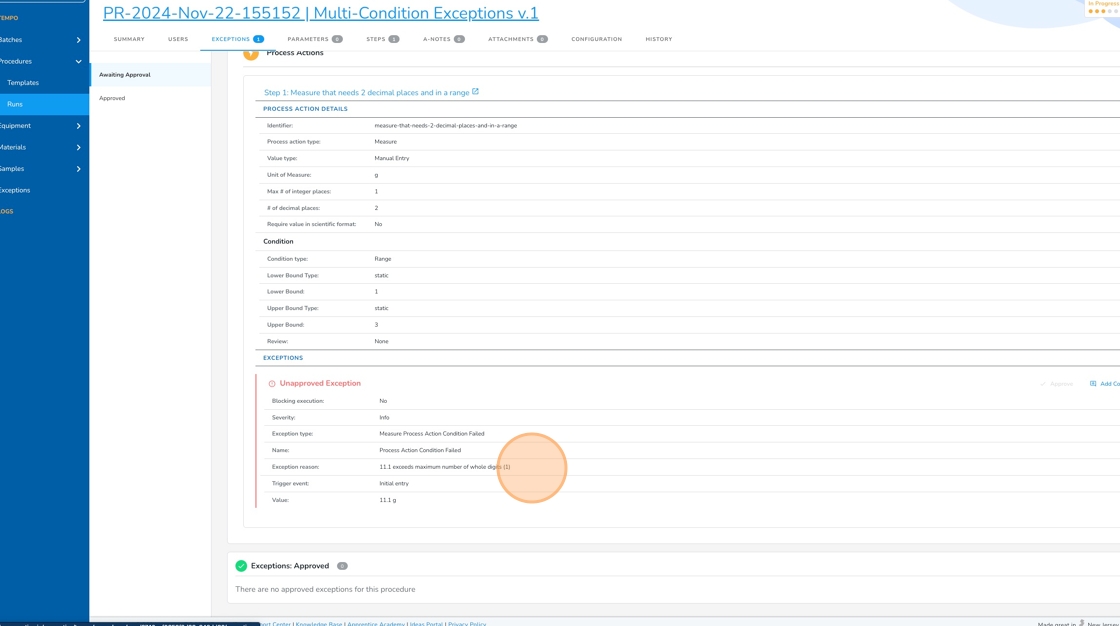Open the Privacy Policy footer link
The width and height of the screenshot is (1120, 626).
[467, 623]
